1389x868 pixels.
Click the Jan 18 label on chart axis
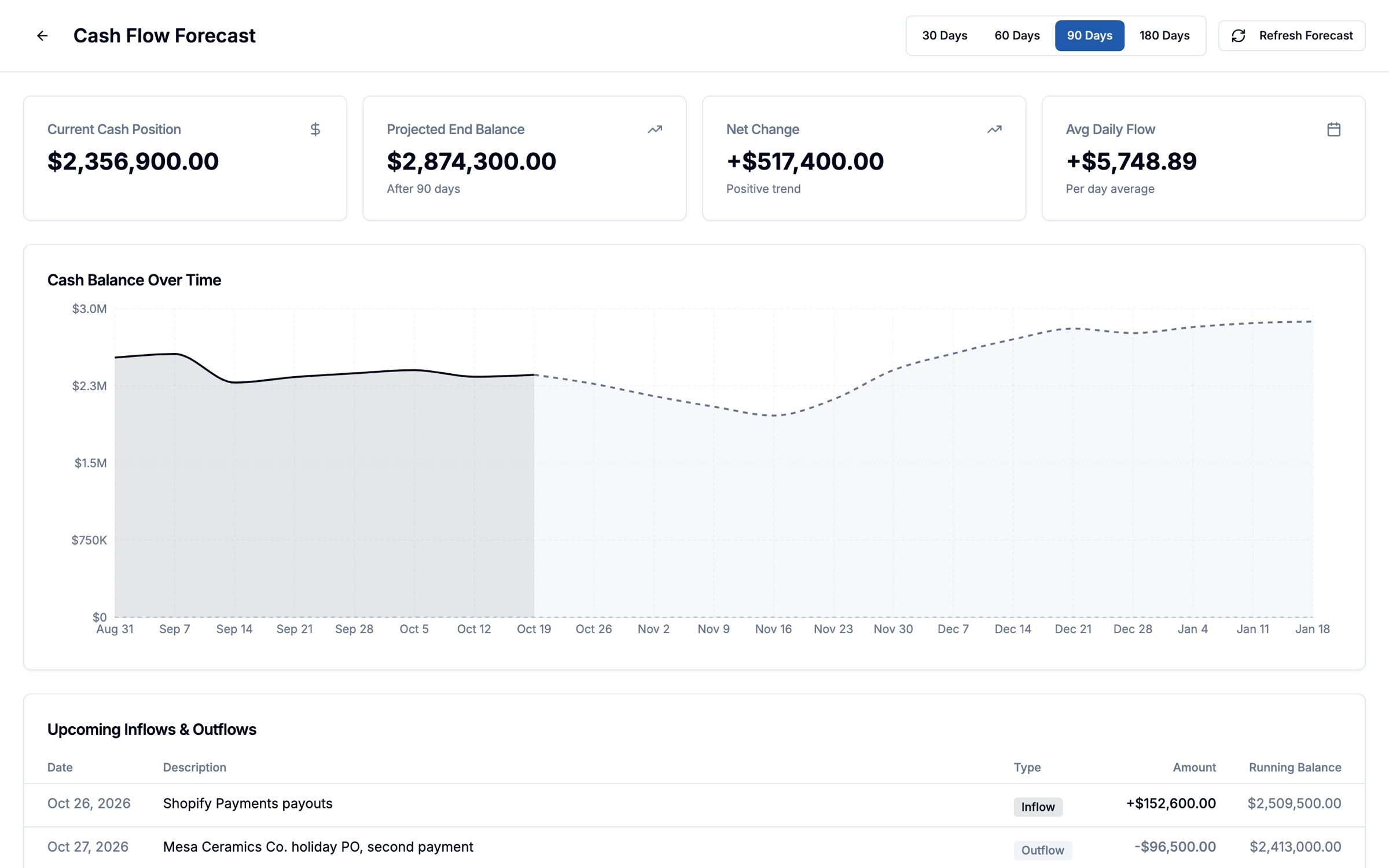pyautogui.click(x=1312, y=629)
